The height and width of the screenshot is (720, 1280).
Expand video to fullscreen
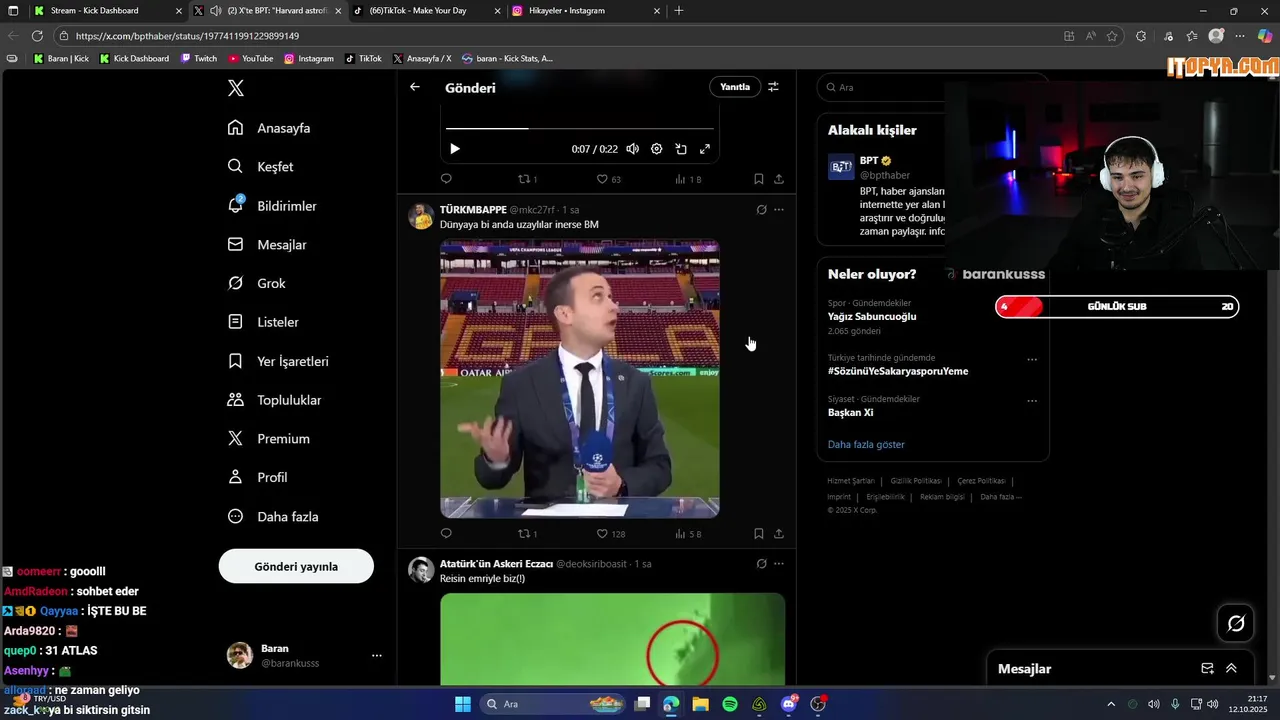click(705, 149)
